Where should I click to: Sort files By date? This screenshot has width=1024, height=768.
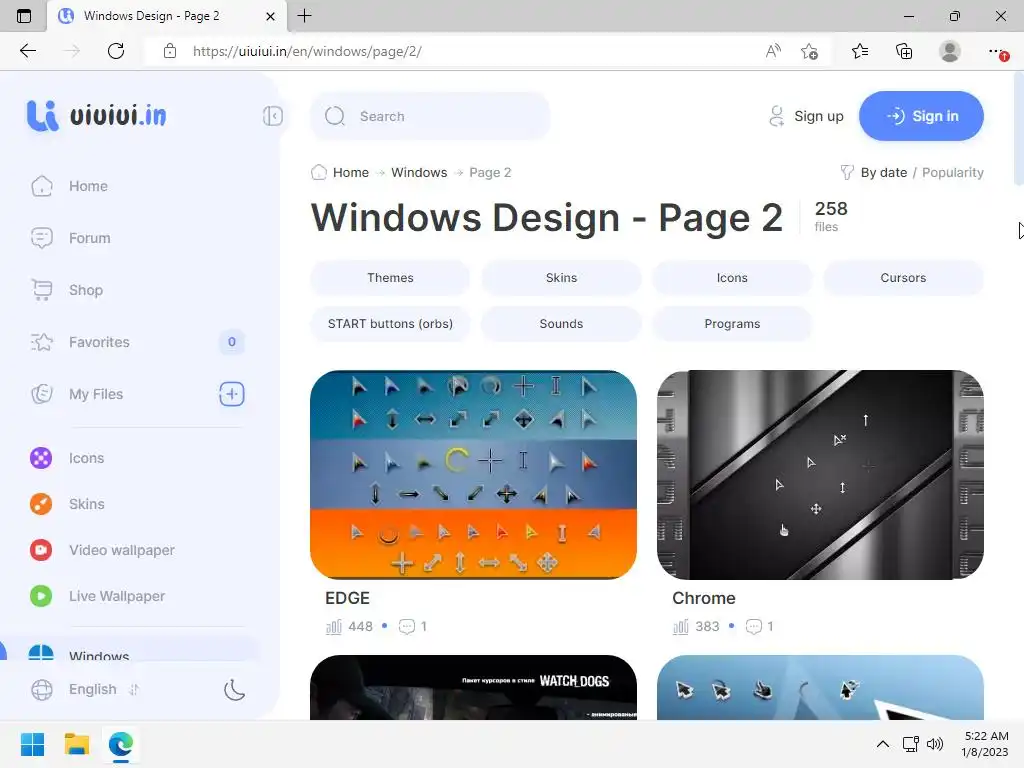(884, 173)
